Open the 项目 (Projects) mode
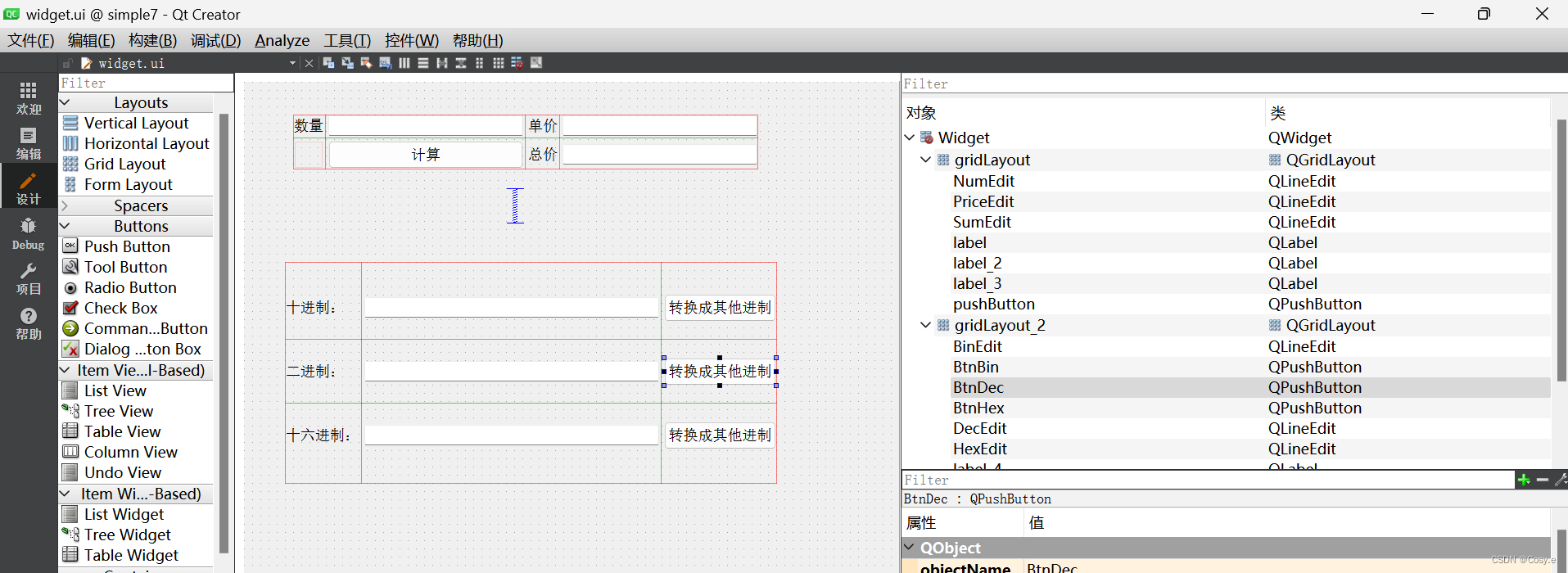Viewport: 1568px width, 573px height. click(x=29, y=278)
